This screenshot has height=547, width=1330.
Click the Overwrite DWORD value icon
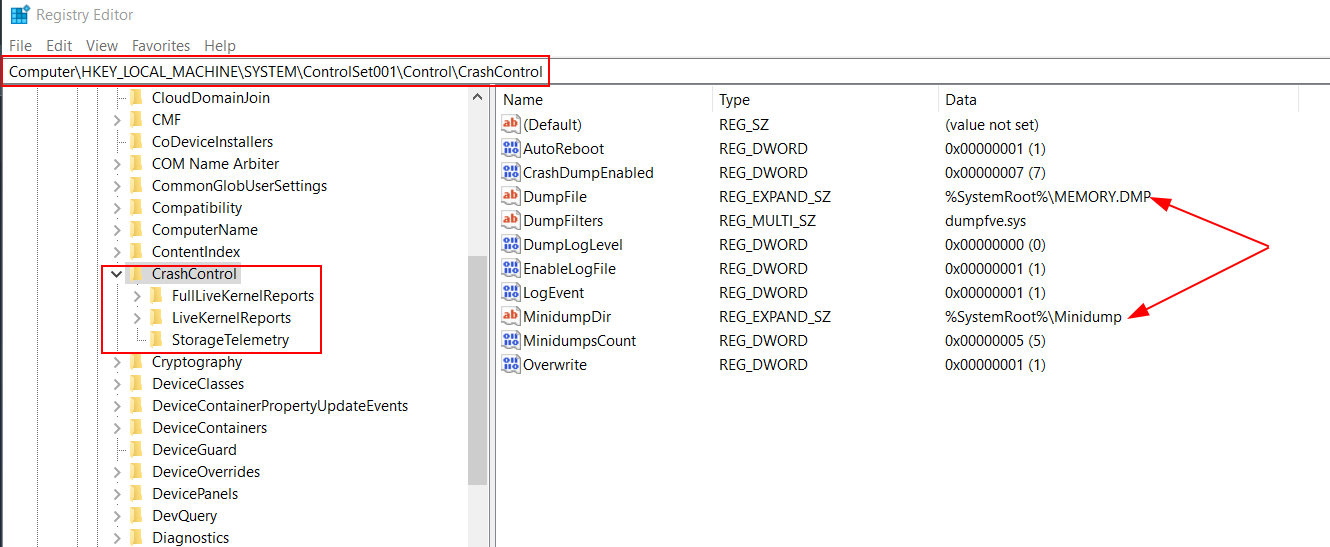pyautogui.click(x=511, y=365)
